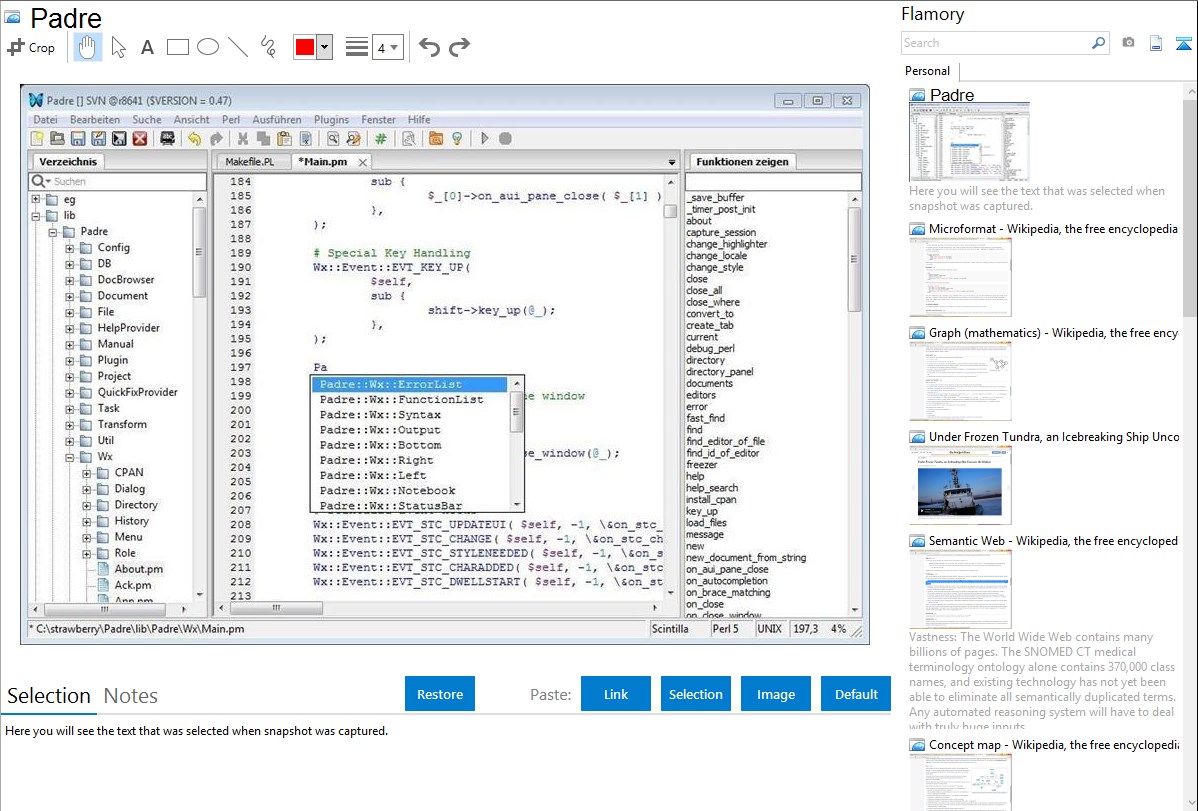
Task: Open the color picker dropdown arrow
Action: tap(324, 47)
